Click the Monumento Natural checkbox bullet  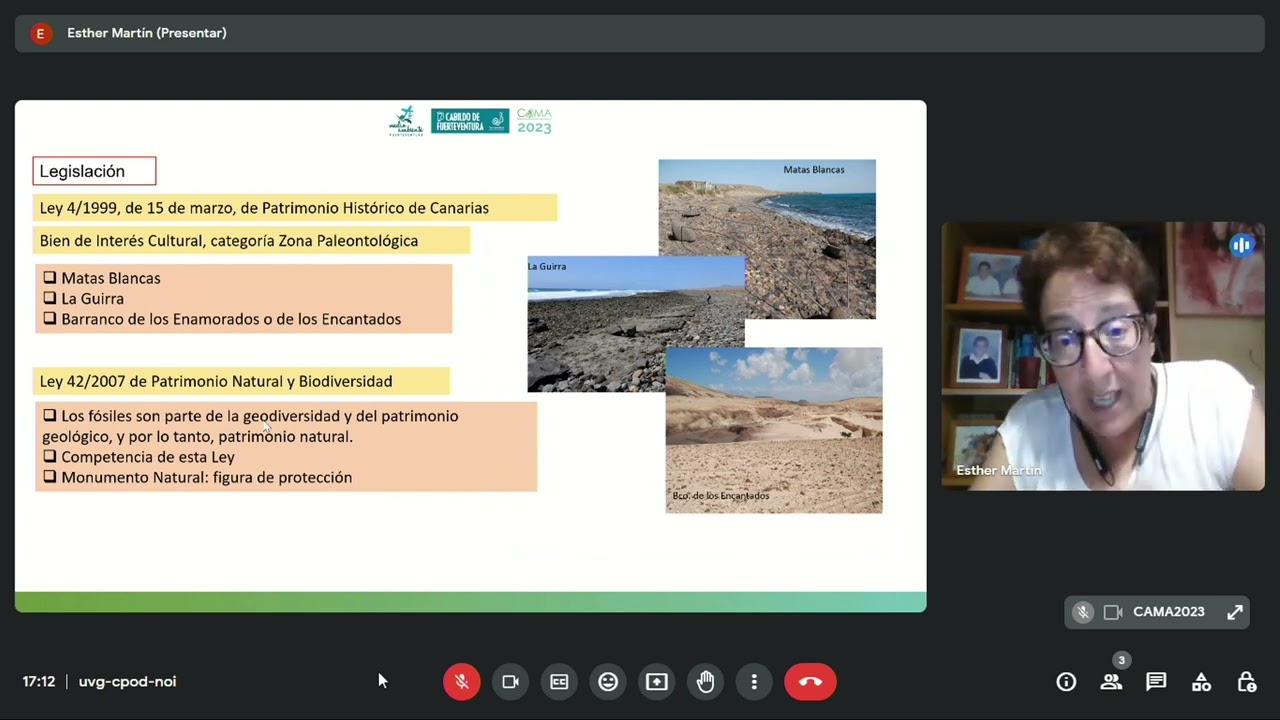tap(49, 477)
